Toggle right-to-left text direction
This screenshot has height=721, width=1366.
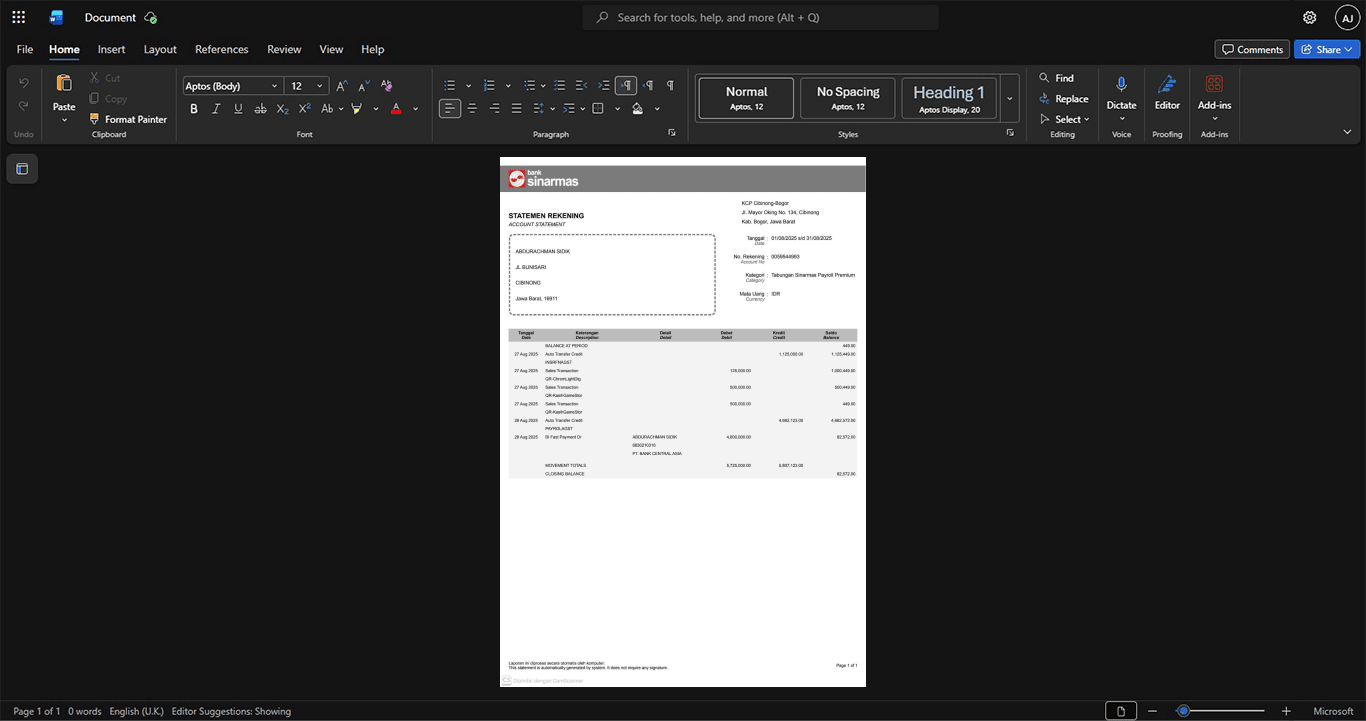pos(648,85)
